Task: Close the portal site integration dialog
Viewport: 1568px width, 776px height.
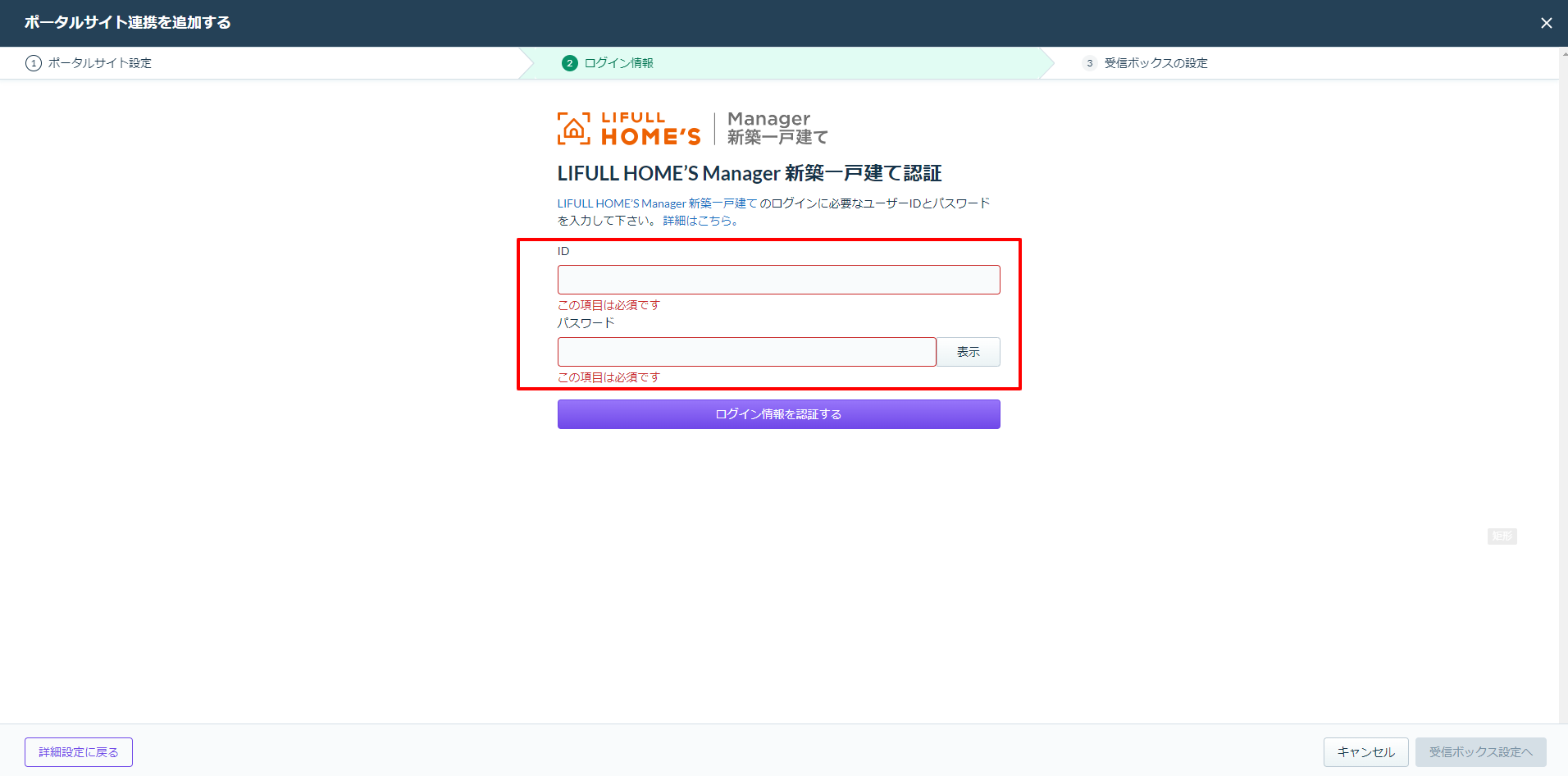Action: (1546, 23)
